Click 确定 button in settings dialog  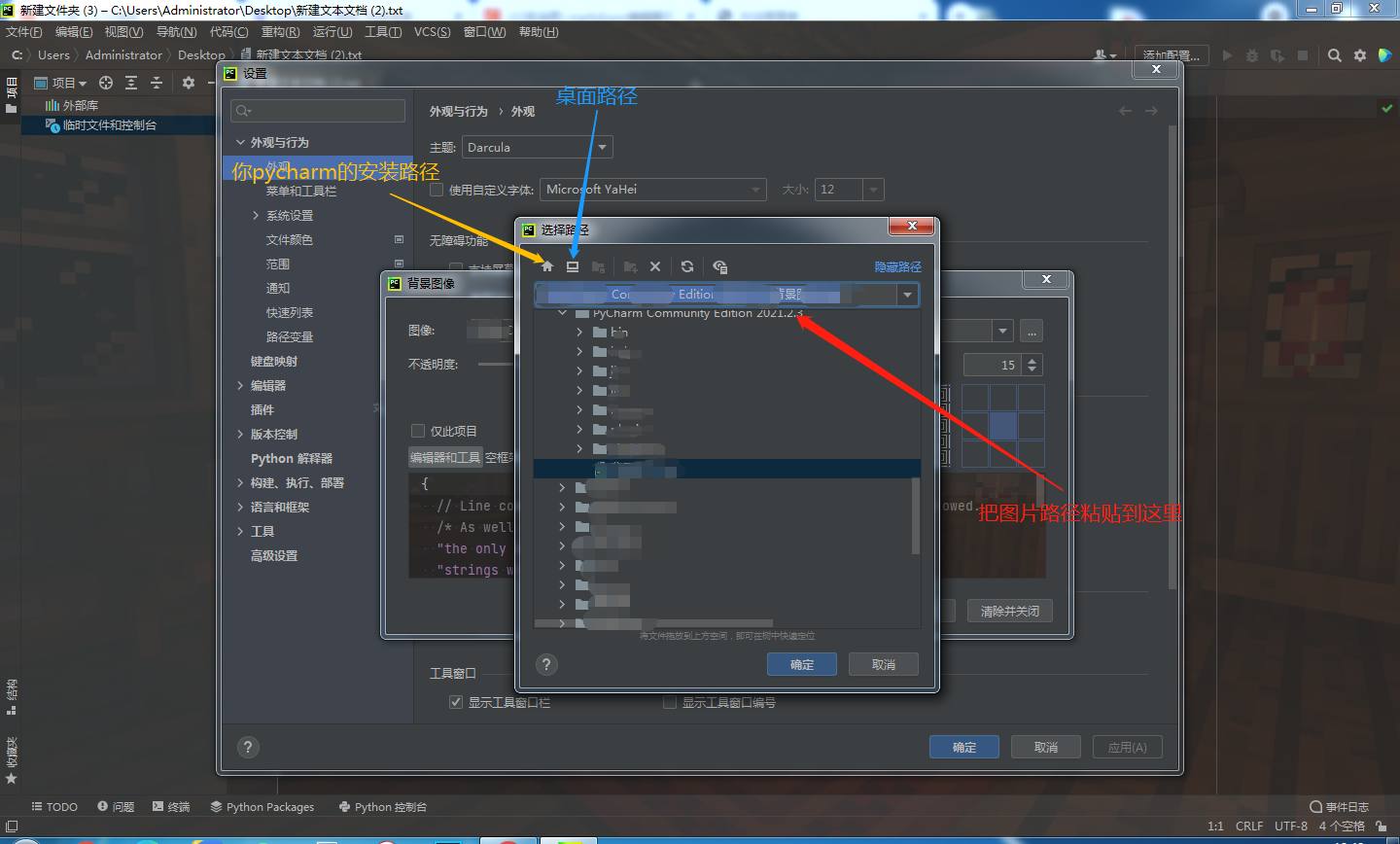[964, 747]
